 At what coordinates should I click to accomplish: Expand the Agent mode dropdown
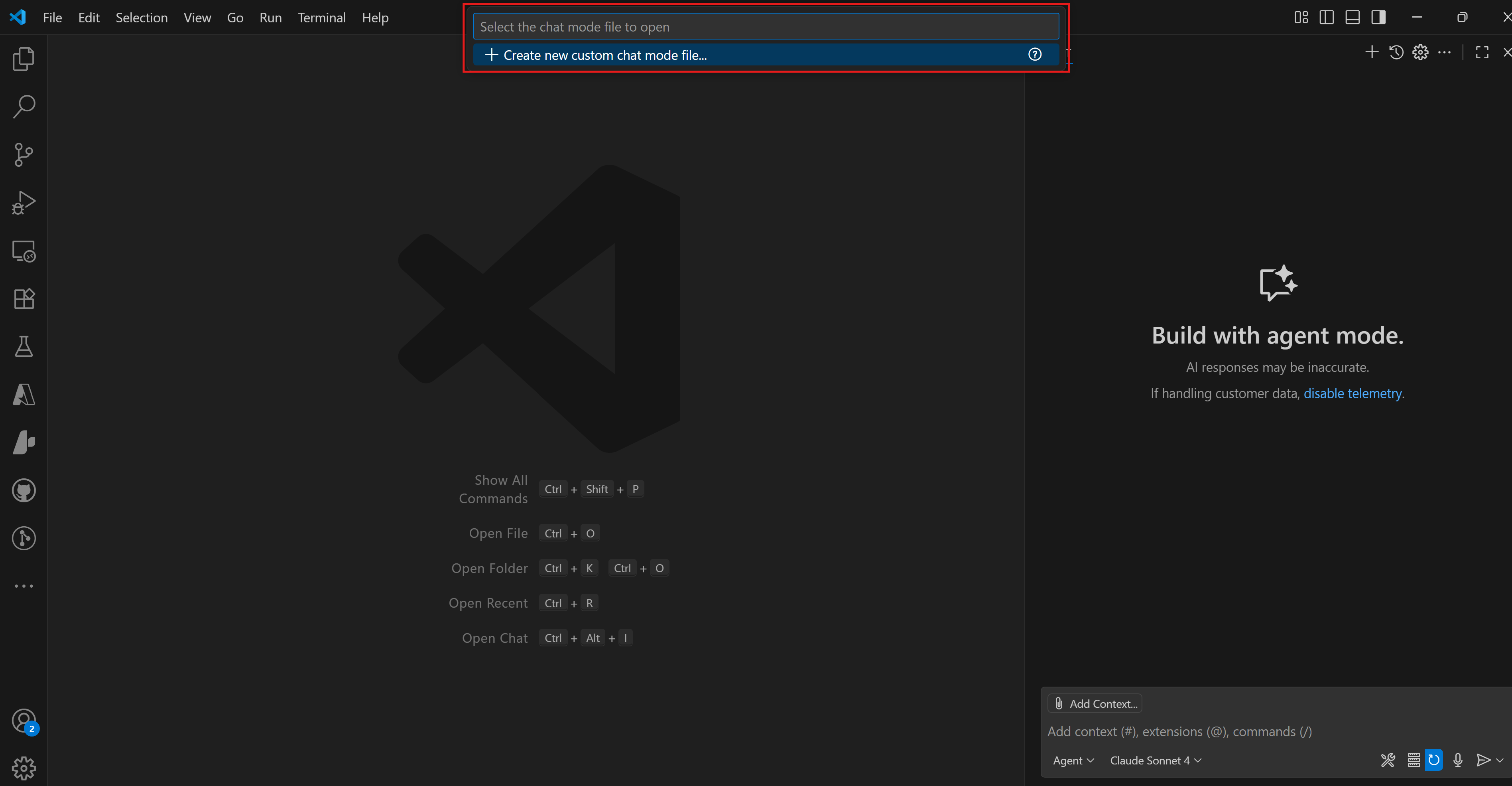point(1073,760)
